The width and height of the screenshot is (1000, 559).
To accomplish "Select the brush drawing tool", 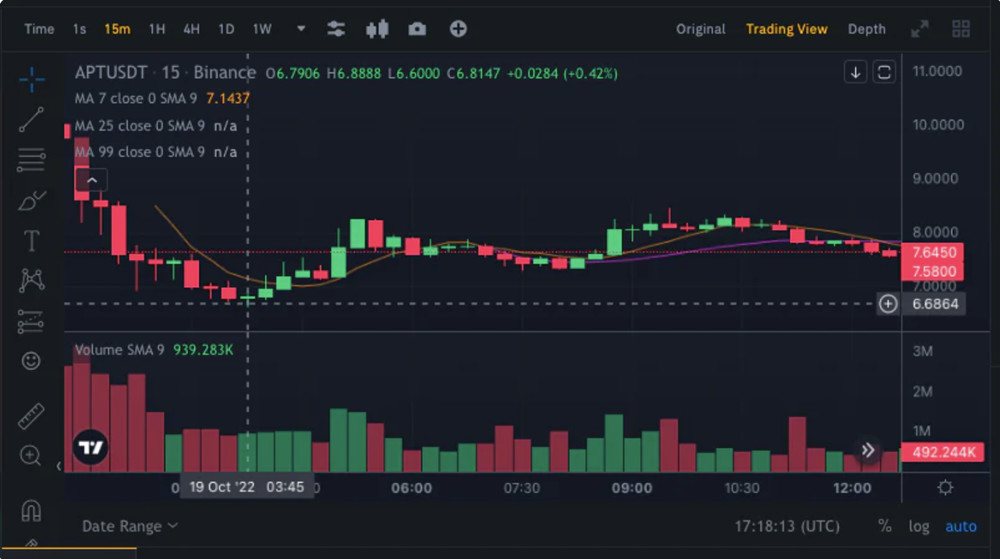I will (32, 200).
